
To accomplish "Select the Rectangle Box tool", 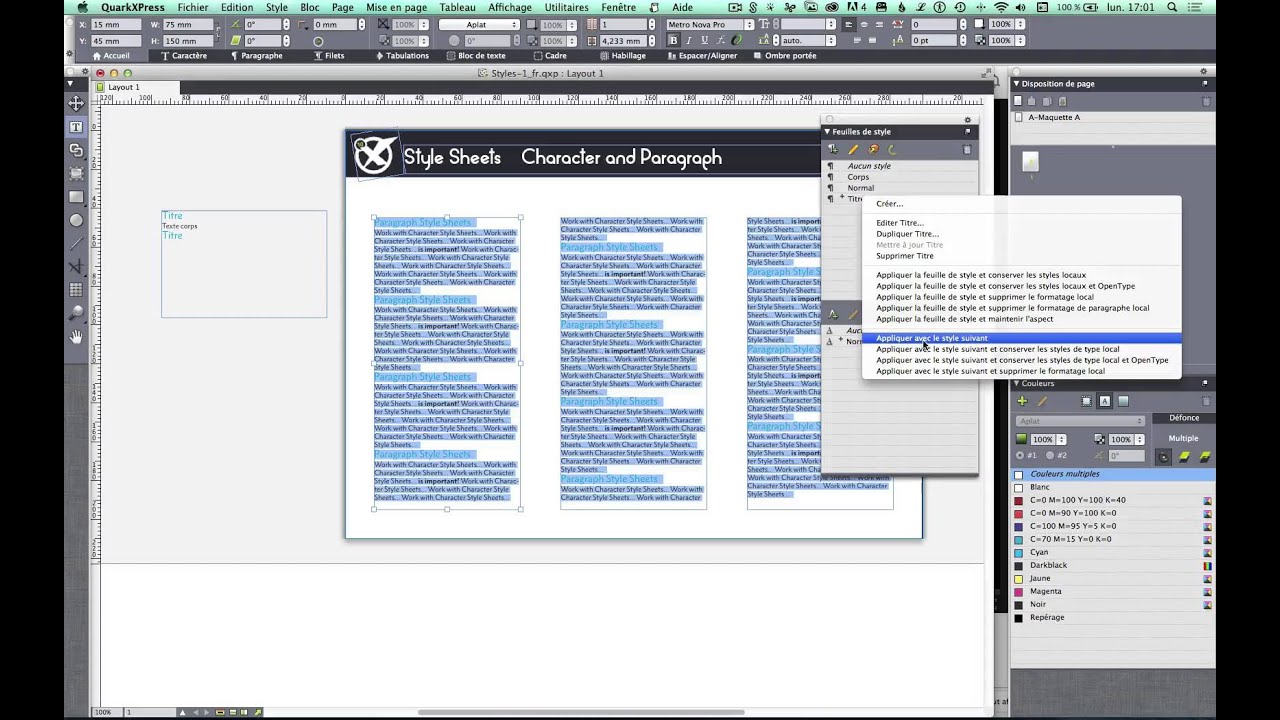I will pyautogui.click(x=76, y=197).
